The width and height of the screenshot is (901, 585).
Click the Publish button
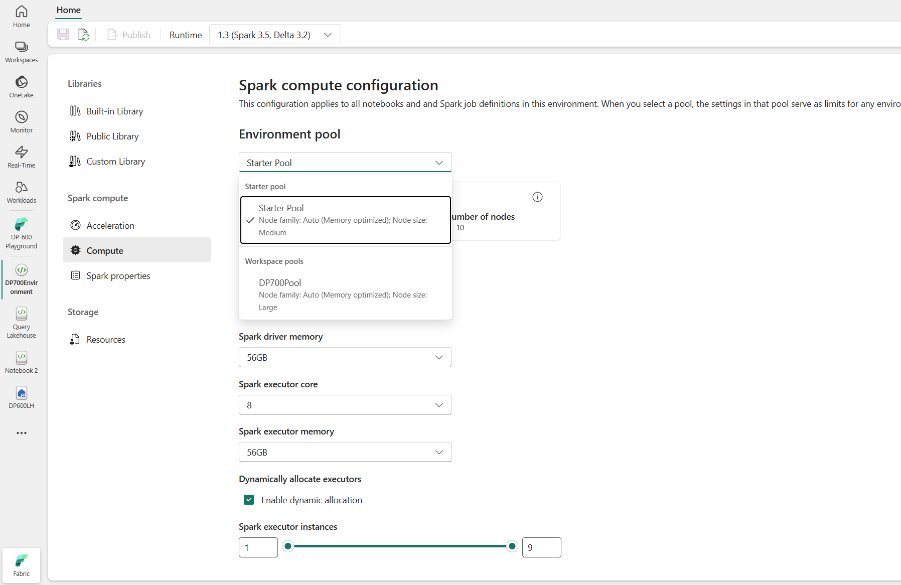129,34
